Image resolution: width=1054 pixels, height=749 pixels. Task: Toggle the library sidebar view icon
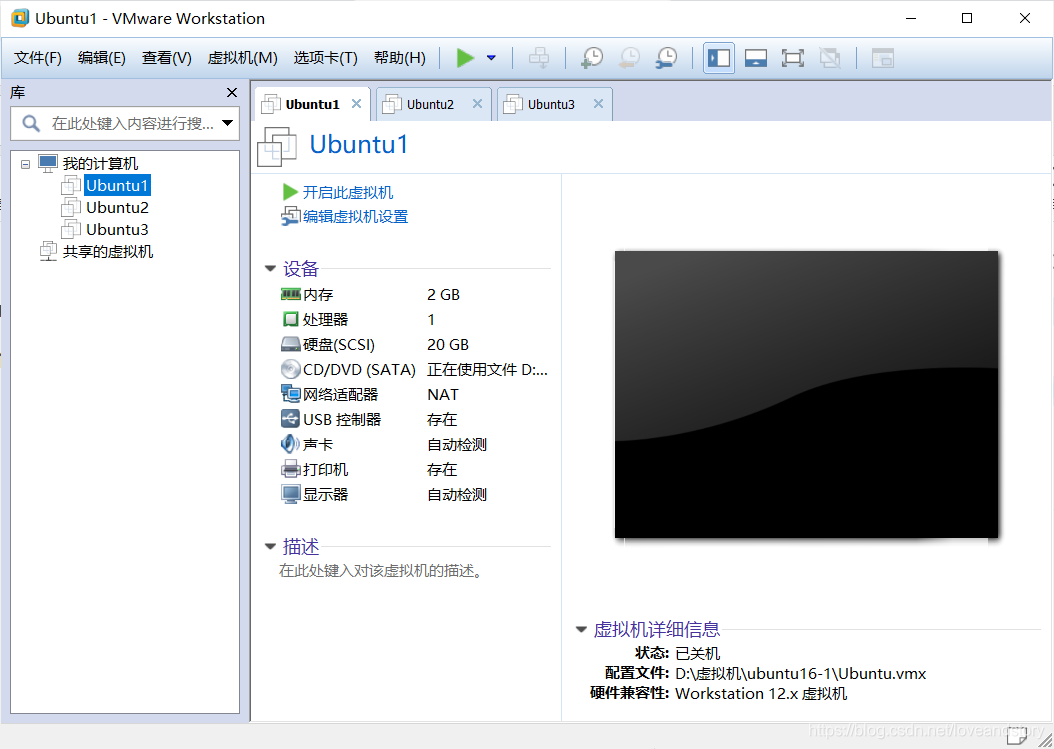click(719, 58)
